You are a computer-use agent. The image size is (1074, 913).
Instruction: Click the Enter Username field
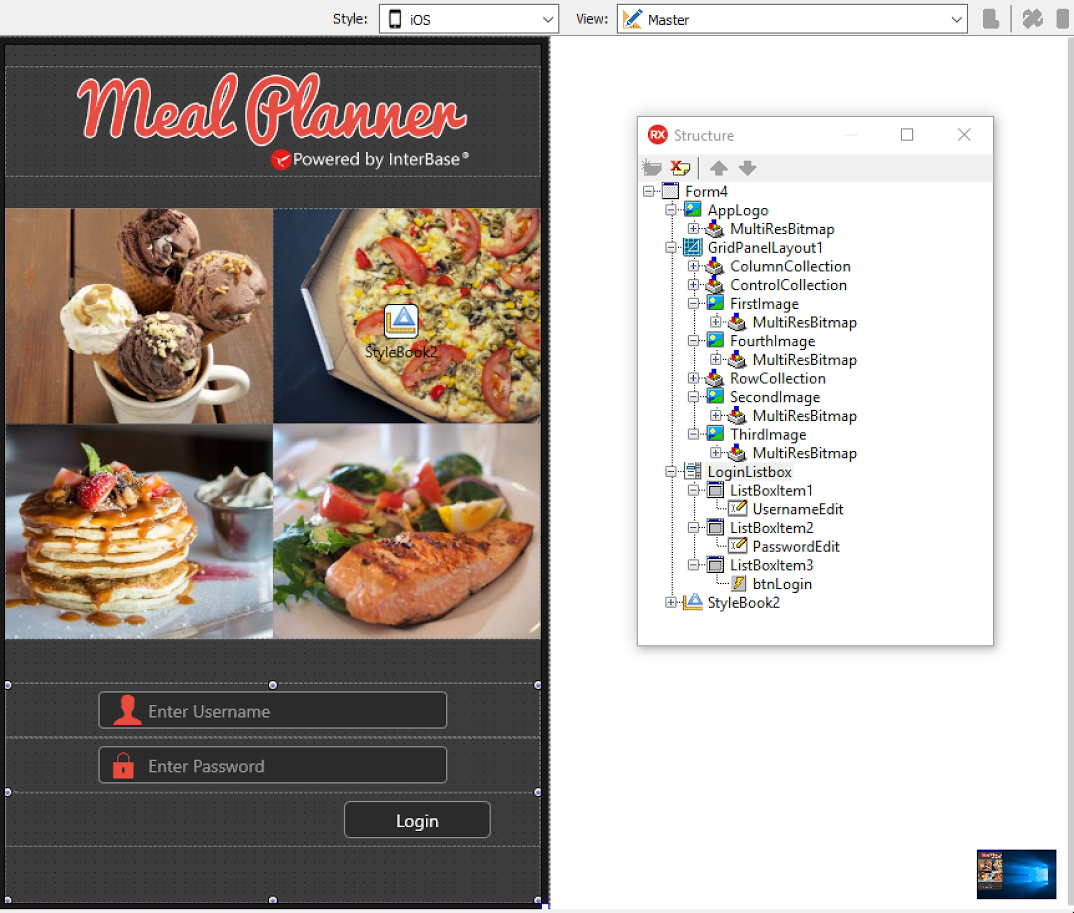click(273, 710)
